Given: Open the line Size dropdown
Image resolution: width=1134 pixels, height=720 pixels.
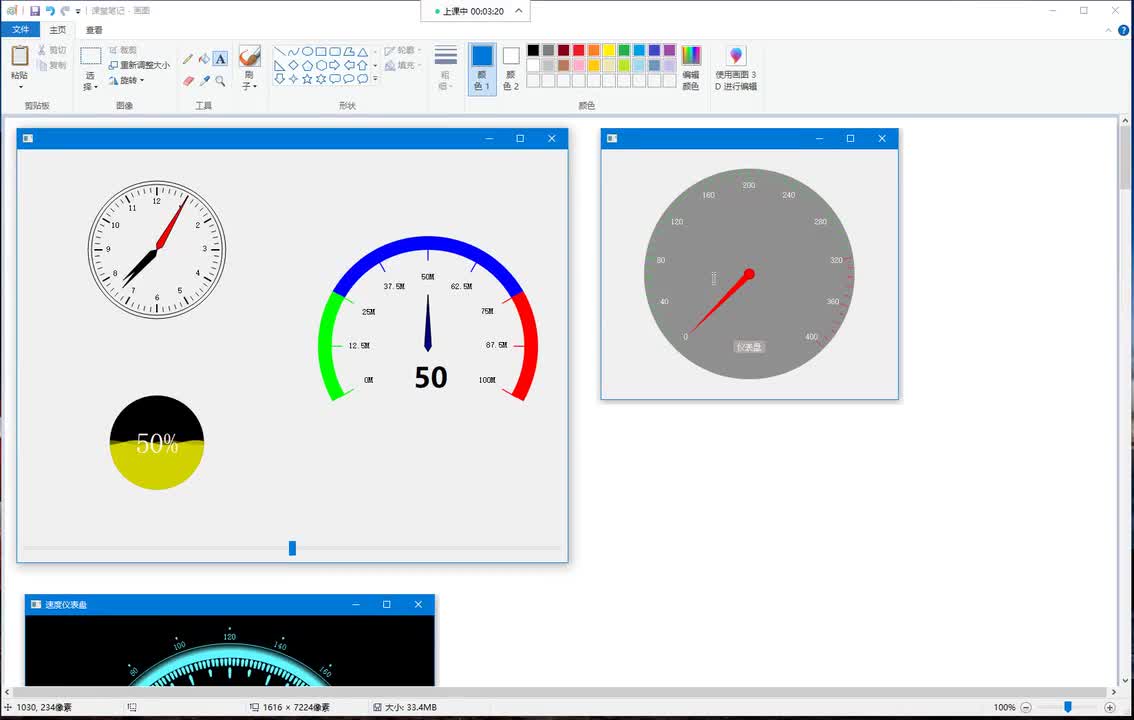Looking at the screenshot, I should [446, 69].
